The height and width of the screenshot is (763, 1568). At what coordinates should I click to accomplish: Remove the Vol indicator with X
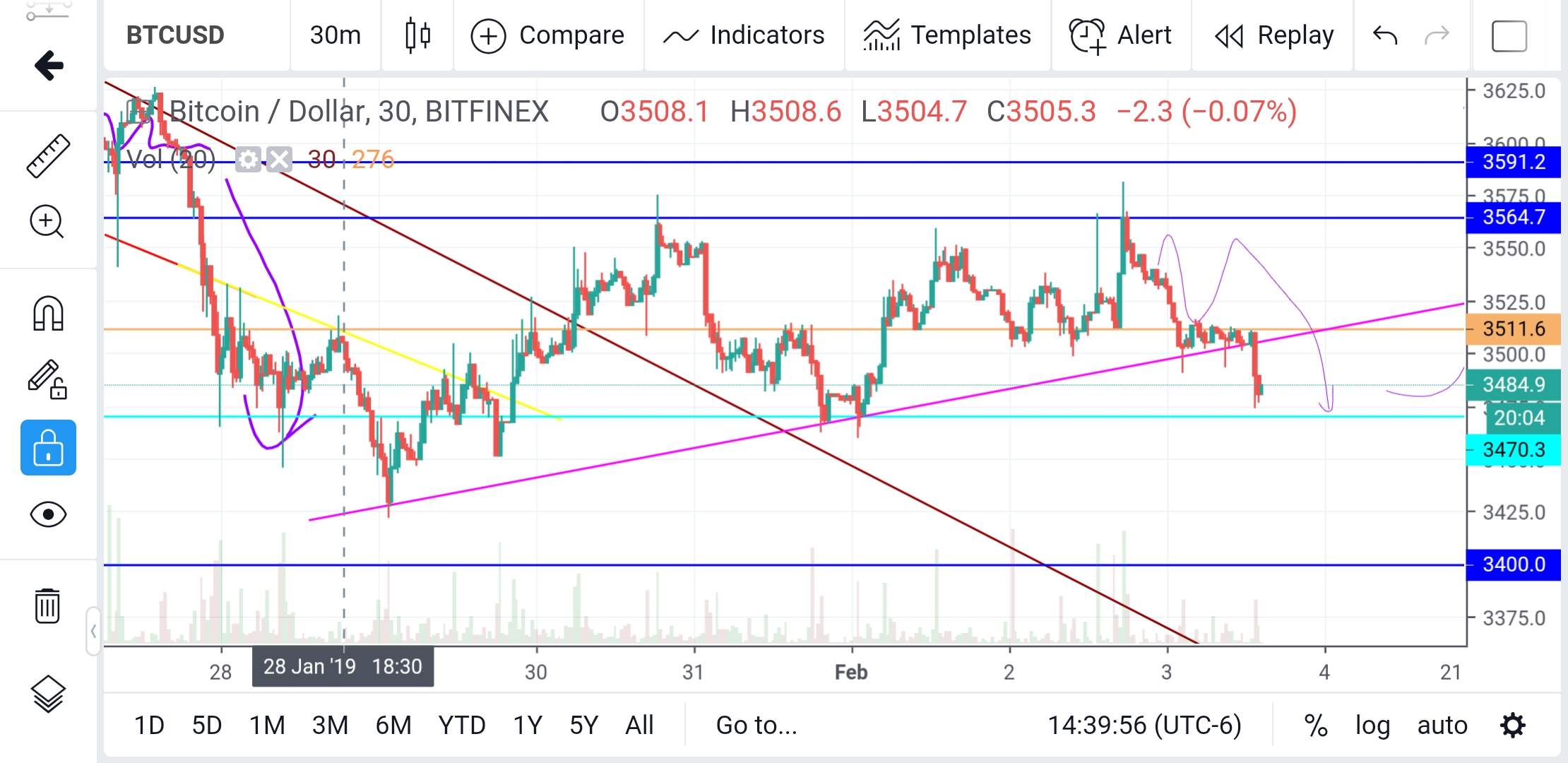tap(279, 160)
